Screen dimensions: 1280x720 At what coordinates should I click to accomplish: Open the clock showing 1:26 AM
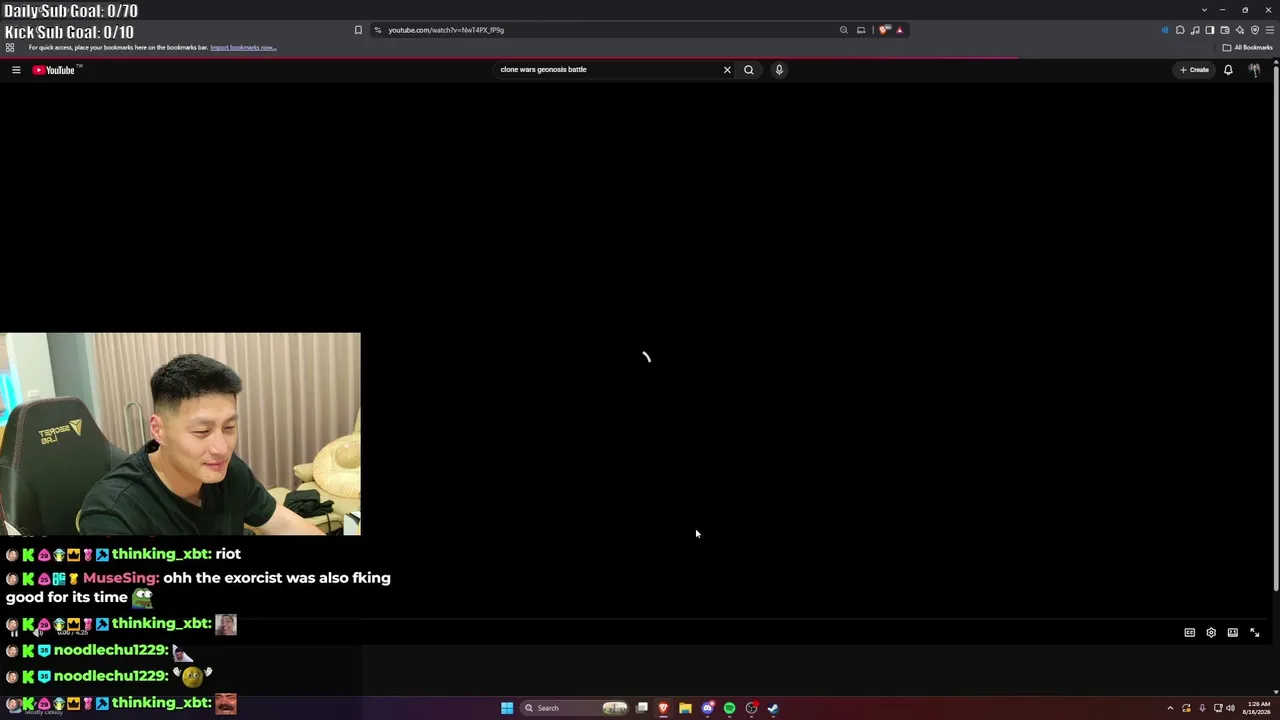(1258, 708)
